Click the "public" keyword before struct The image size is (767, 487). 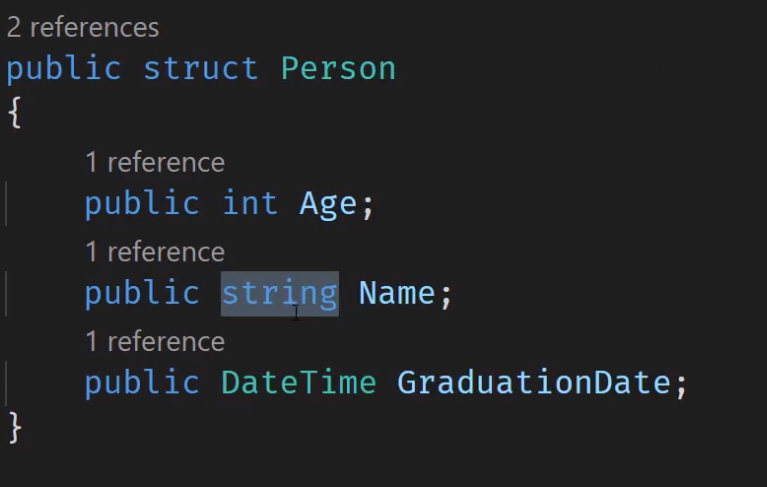(x=63, y=69)
